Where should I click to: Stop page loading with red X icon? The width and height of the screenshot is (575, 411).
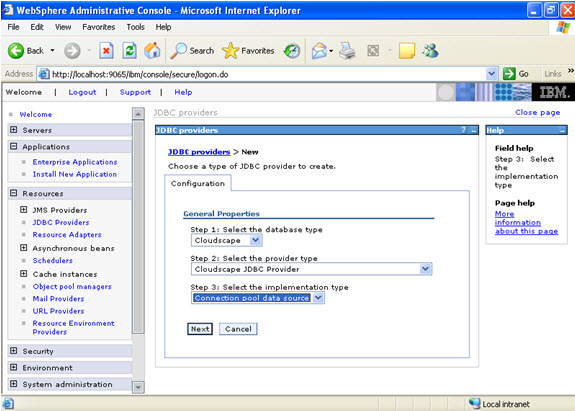[106, 51]
